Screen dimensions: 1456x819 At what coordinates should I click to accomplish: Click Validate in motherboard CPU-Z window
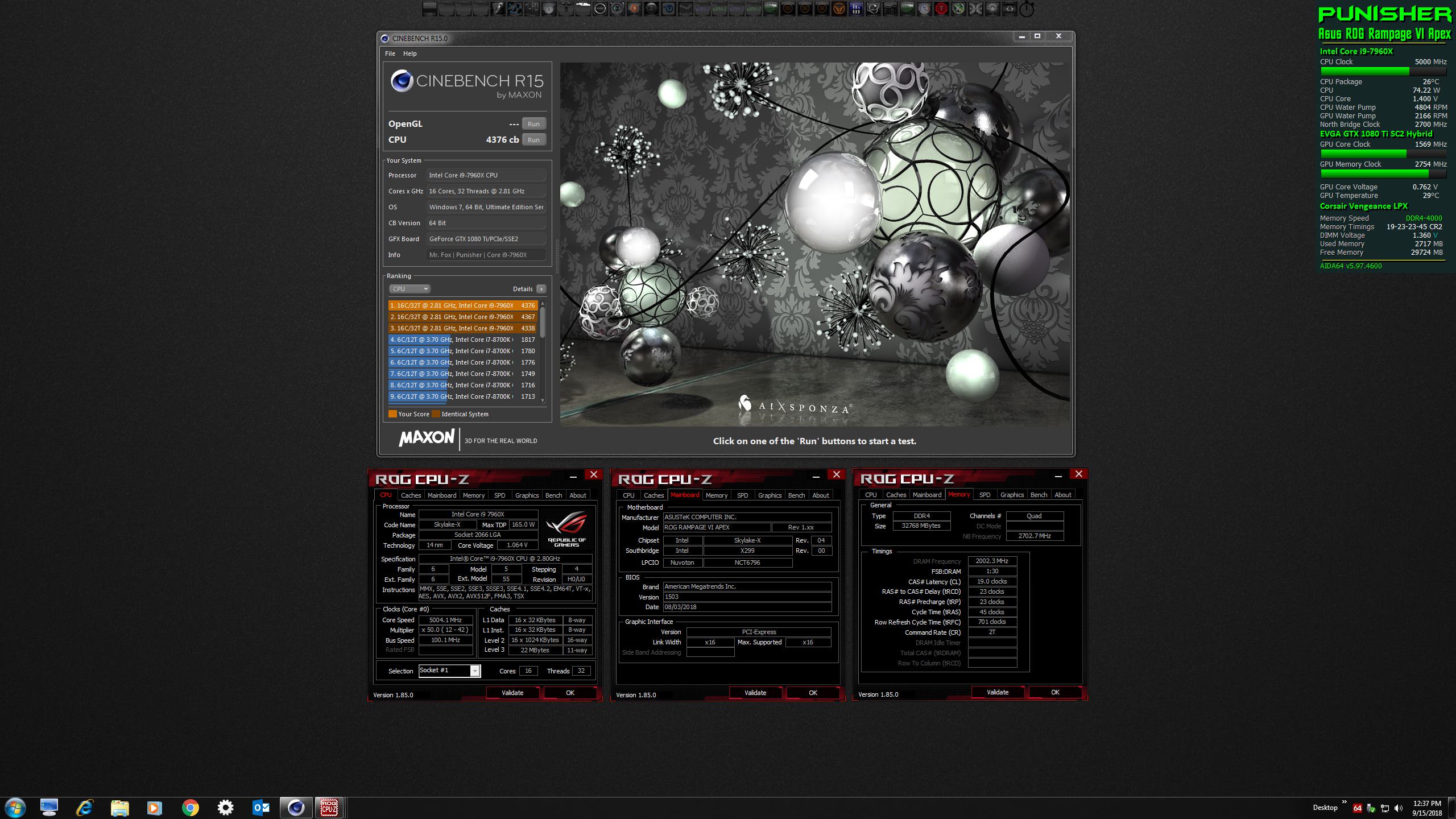coord(755,693)
